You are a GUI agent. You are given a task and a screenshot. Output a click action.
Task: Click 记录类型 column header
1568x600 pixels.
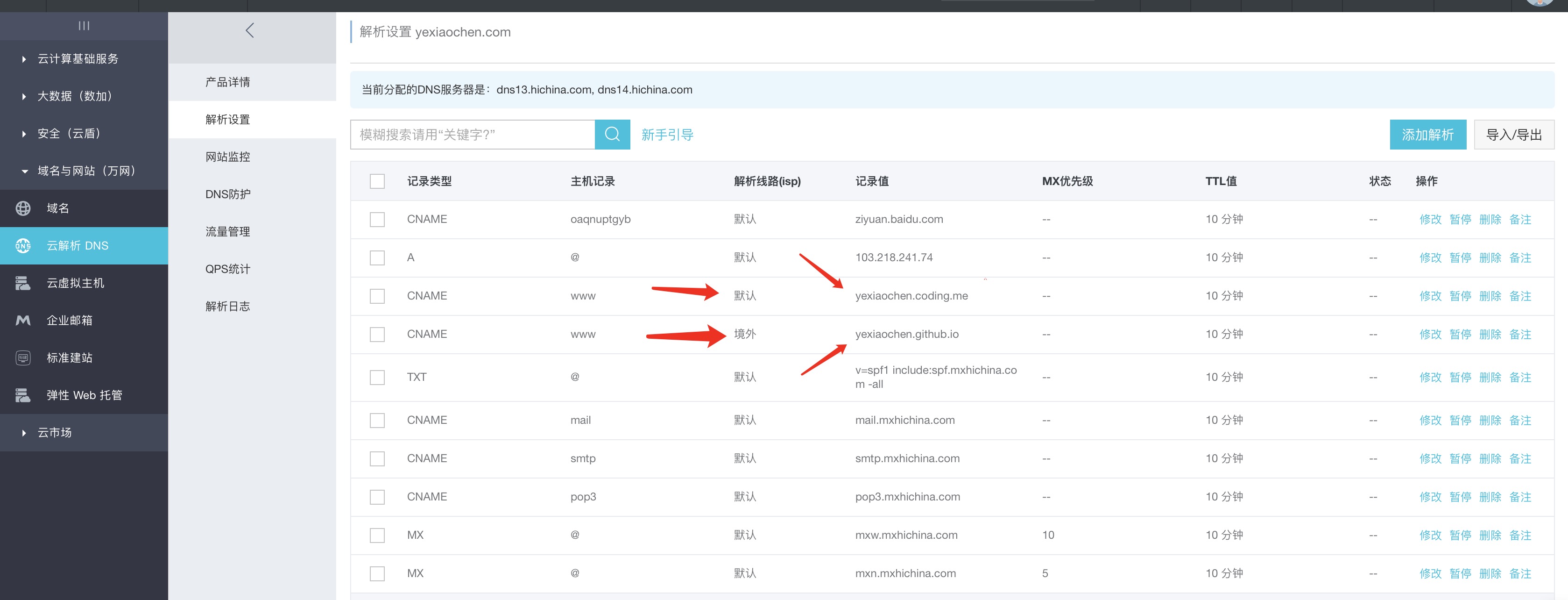(429, 181)
